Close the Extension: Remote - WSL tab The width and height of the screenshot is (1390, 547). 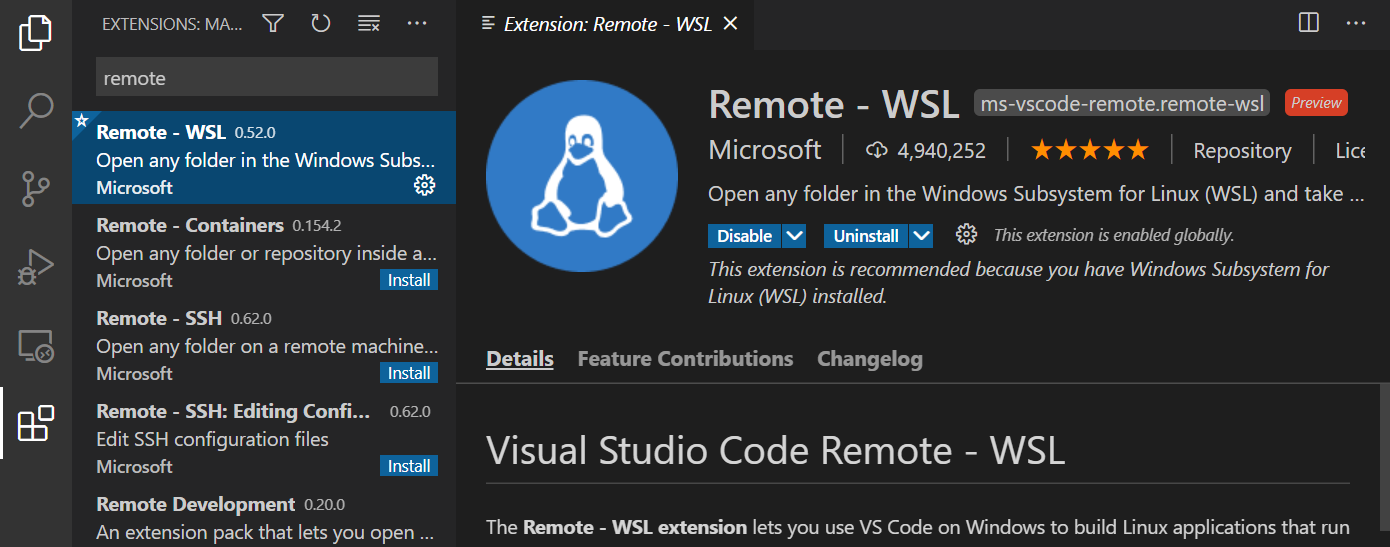pos(730,23)
